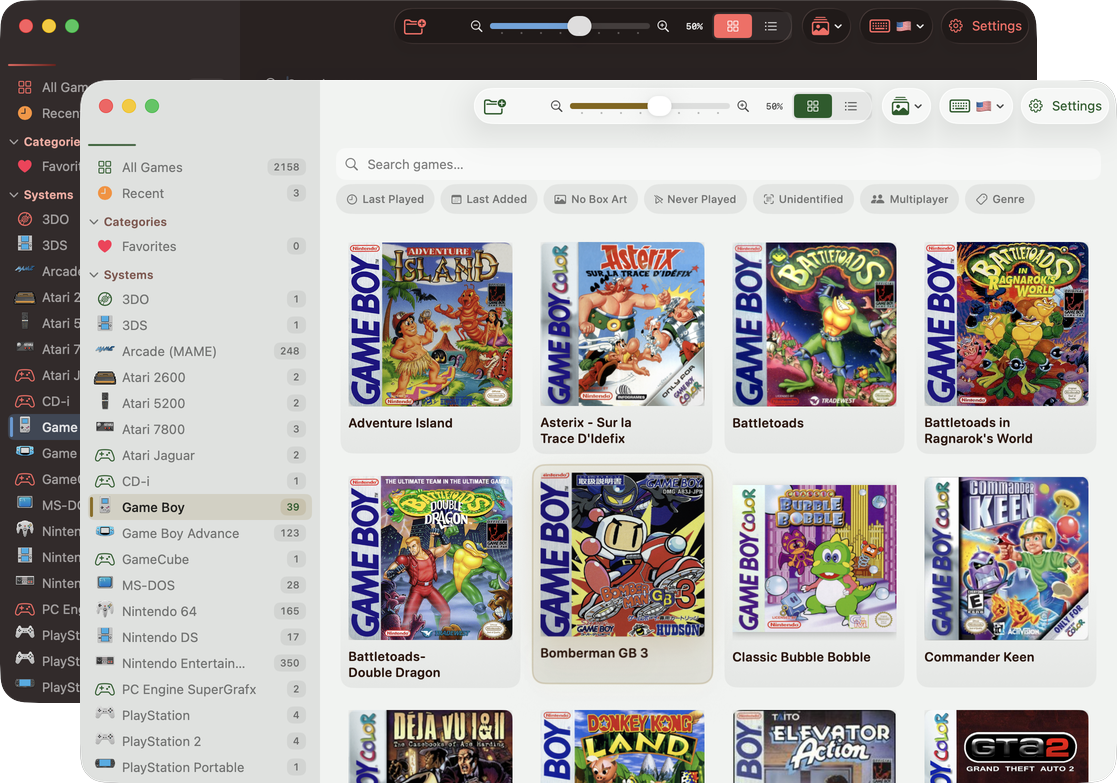Click the Search games field
The image size is (1117, 783).
pyautogui.click(x=718, y=165)
